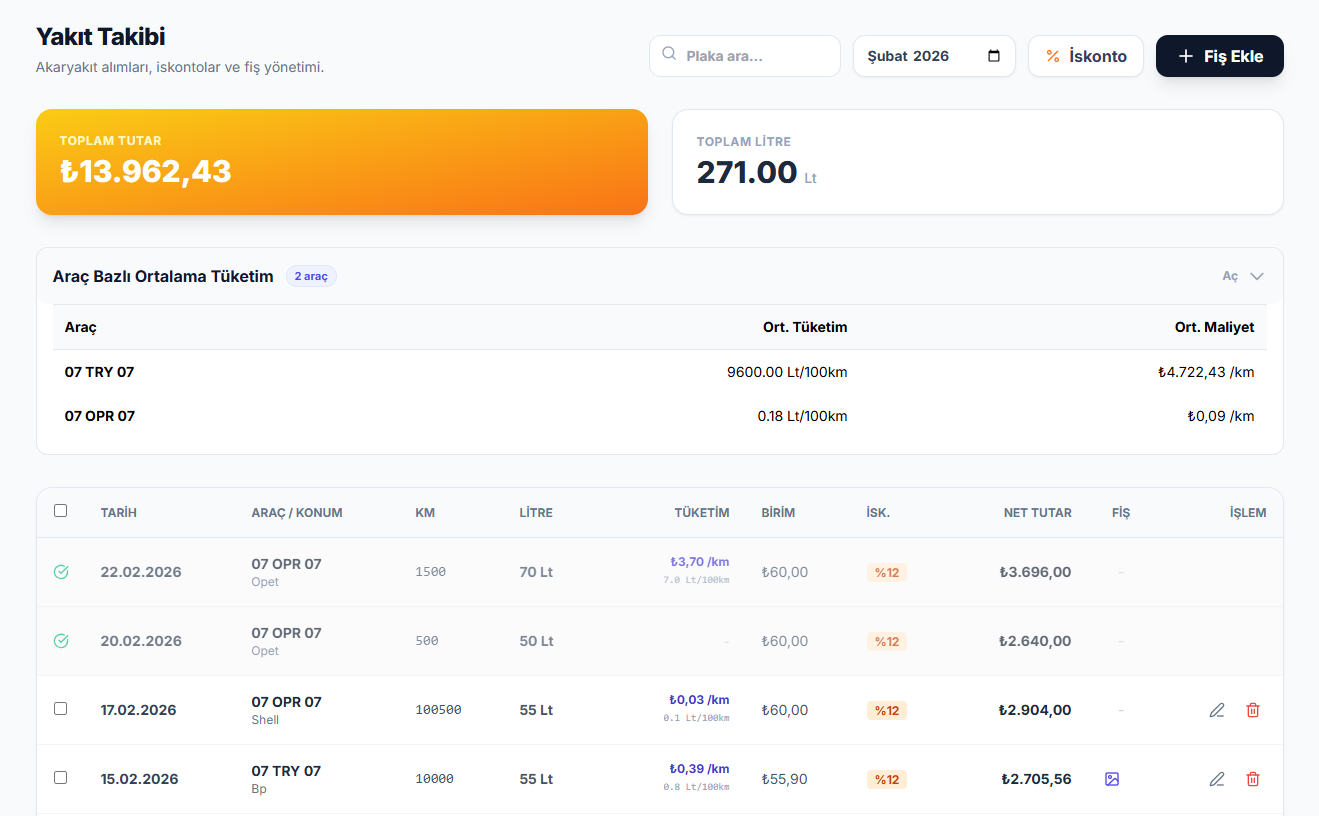Check the box for the 17.02.2026 entry
This screenshot has height=816, width=1319.
click(61, 709)
